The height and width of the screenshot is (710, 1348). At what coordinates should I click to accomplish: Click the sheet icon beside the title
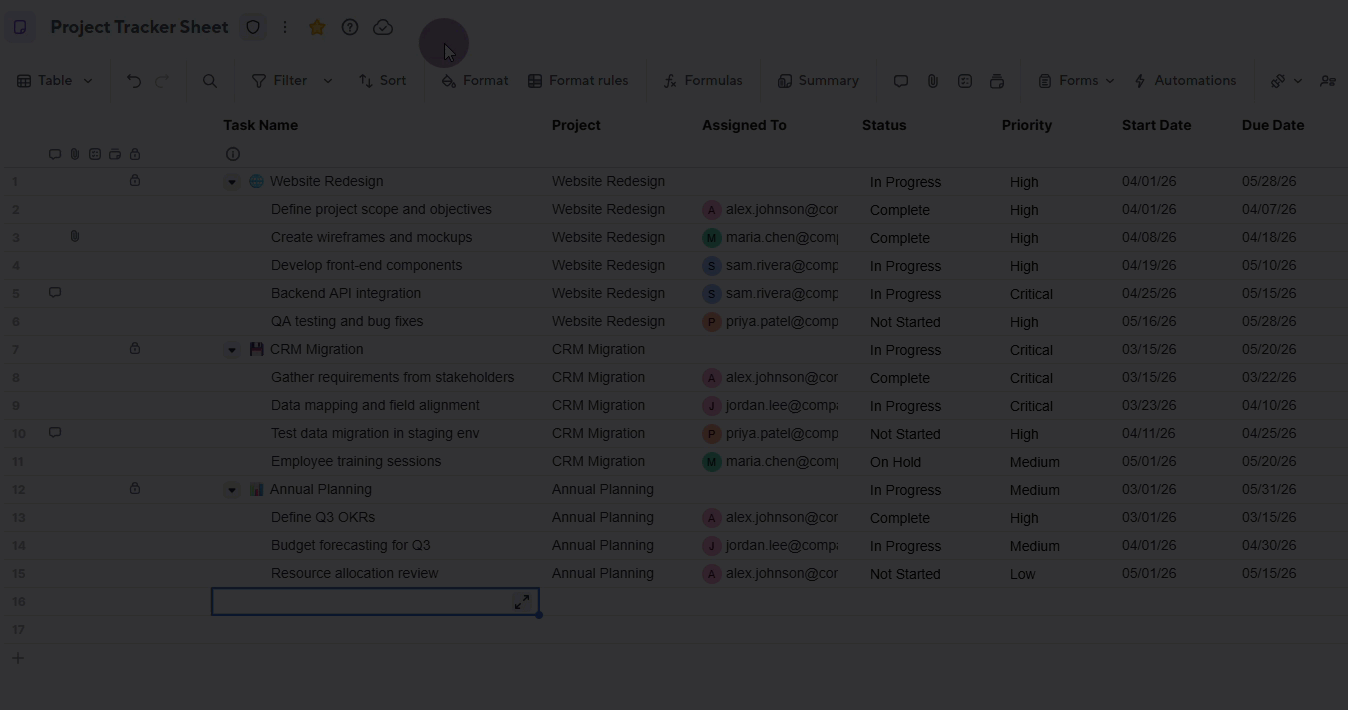[x=20, y=27]
